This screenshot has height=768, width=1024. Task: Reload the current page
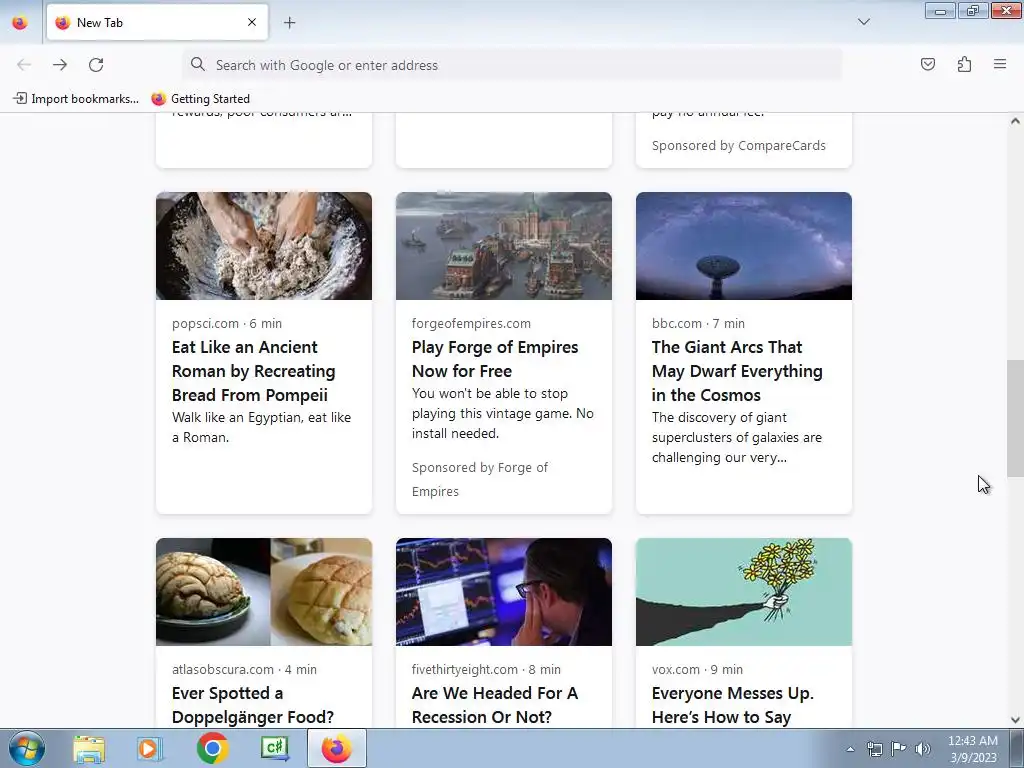[x=96, y=65]
